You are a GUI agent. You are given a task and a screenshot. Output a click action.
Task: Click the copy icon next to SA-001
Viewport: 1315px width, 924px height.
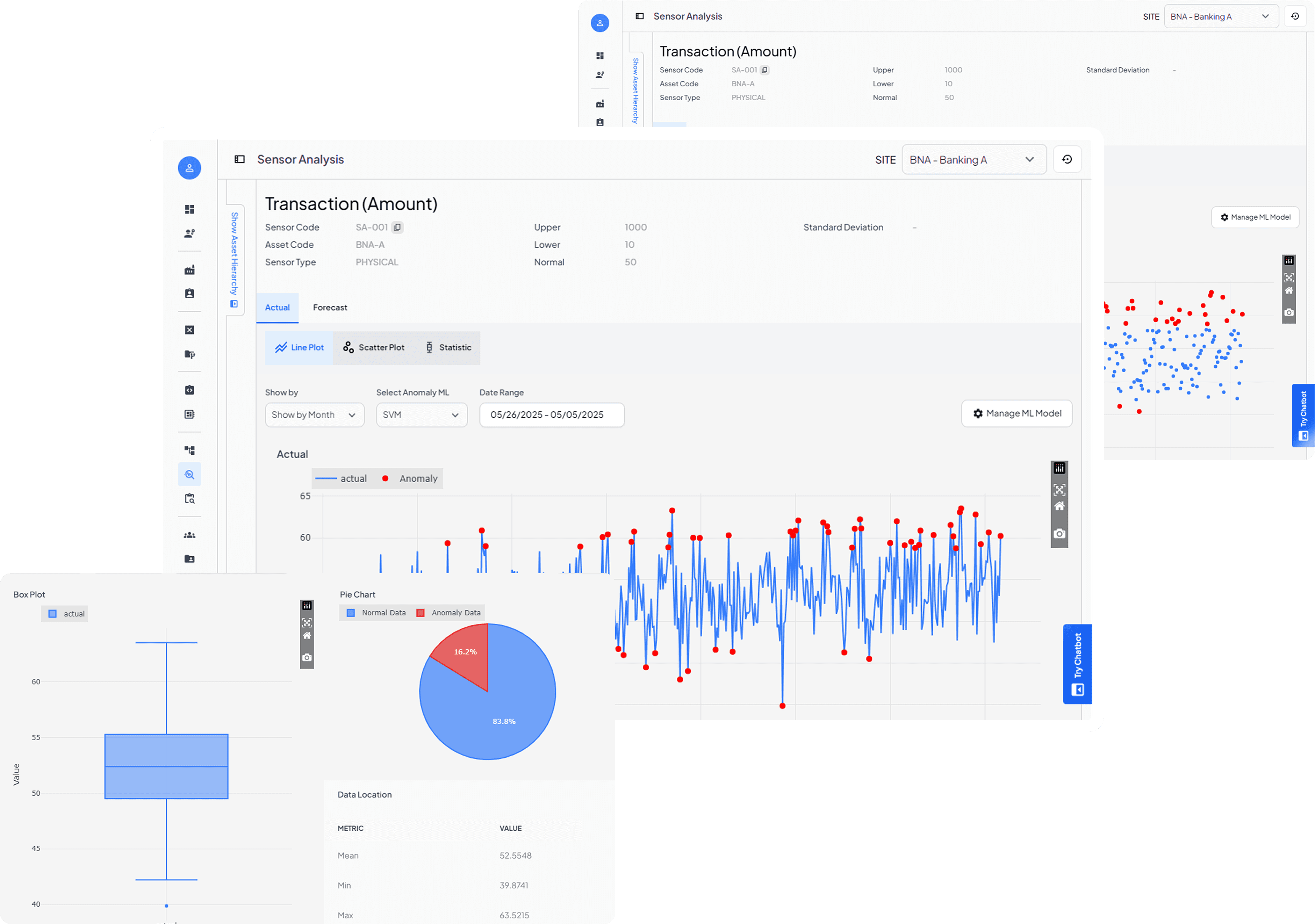pos(397,227)
